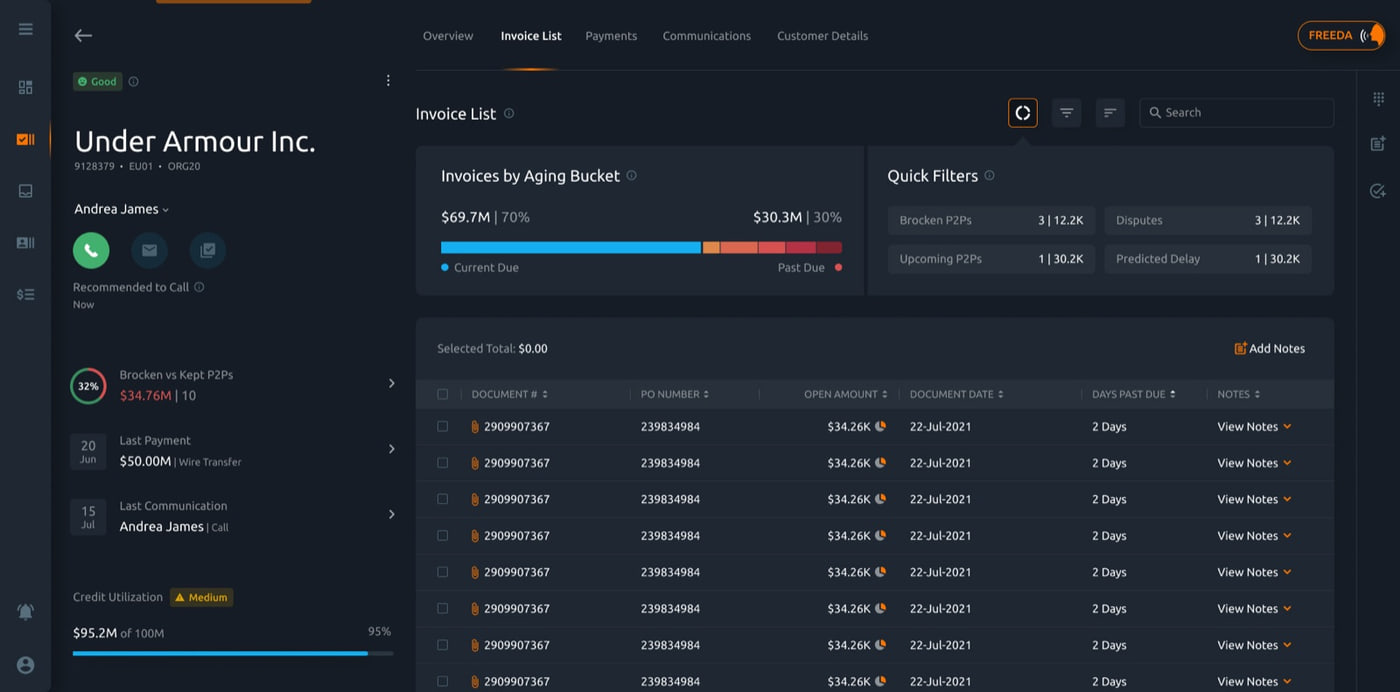The height and width of the screenshot is (692, 1400).
Task: Click info icon beside Quick Filters
Action: tap(989, 175)
